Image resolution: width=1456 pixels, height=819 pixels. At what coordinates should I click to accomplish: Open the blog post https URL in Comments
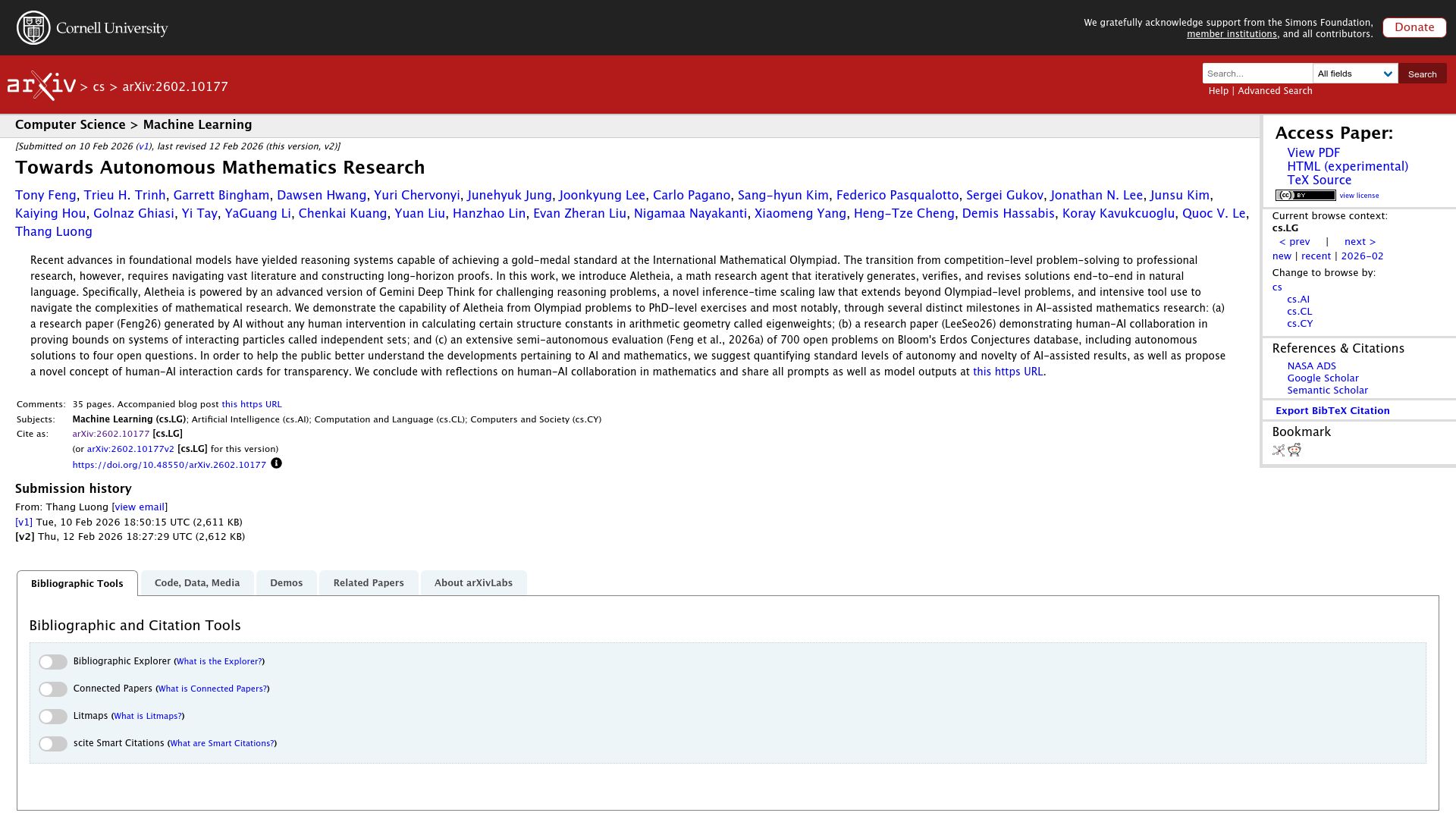(x=251, y=405)
